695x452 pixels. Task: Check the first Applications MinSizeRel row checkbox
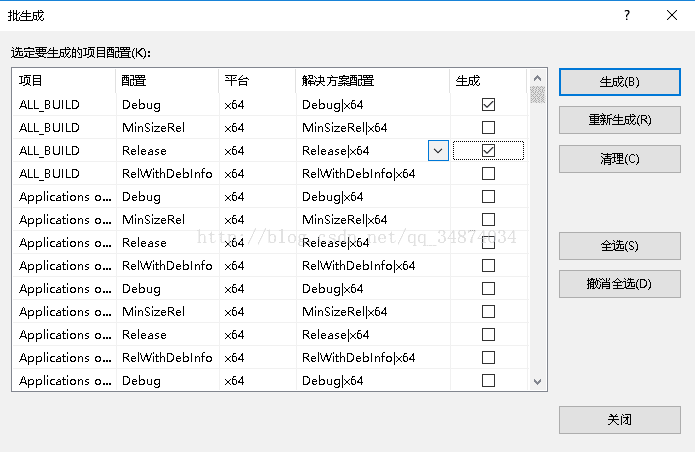pos(488,220)
